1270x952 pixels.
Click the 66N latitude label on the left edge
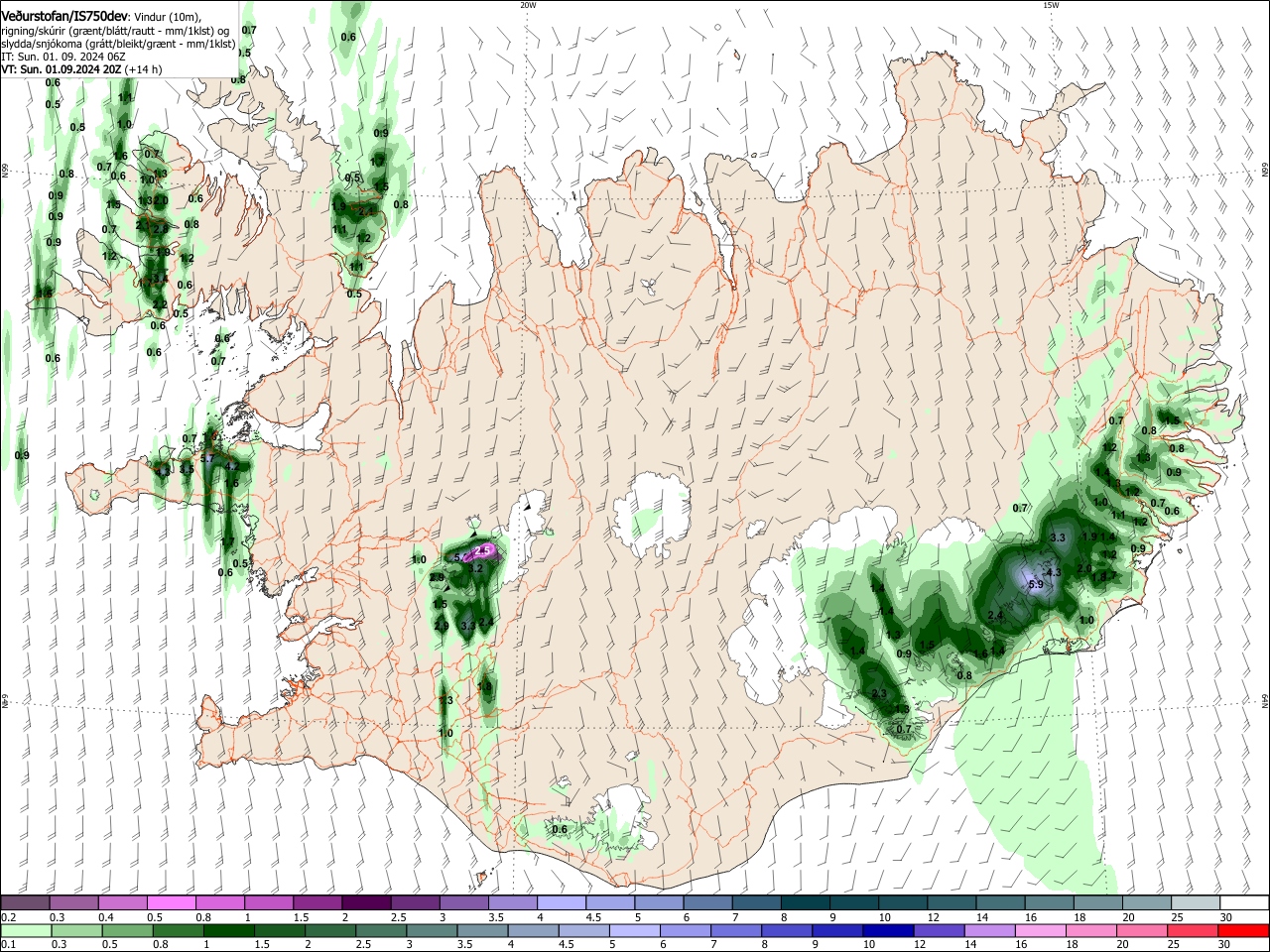pos(5,171)
